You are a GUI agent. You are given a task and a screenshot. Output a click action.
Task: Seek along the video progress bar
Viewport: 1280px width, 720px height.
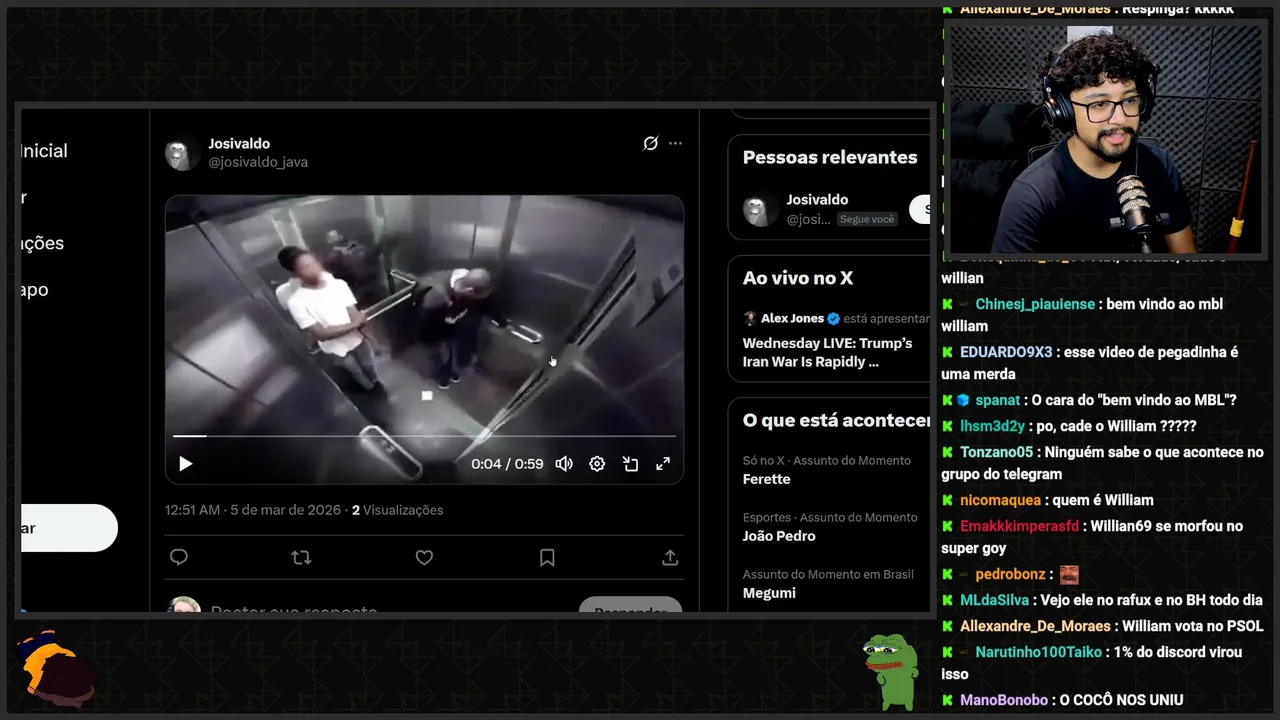(424, 436)
